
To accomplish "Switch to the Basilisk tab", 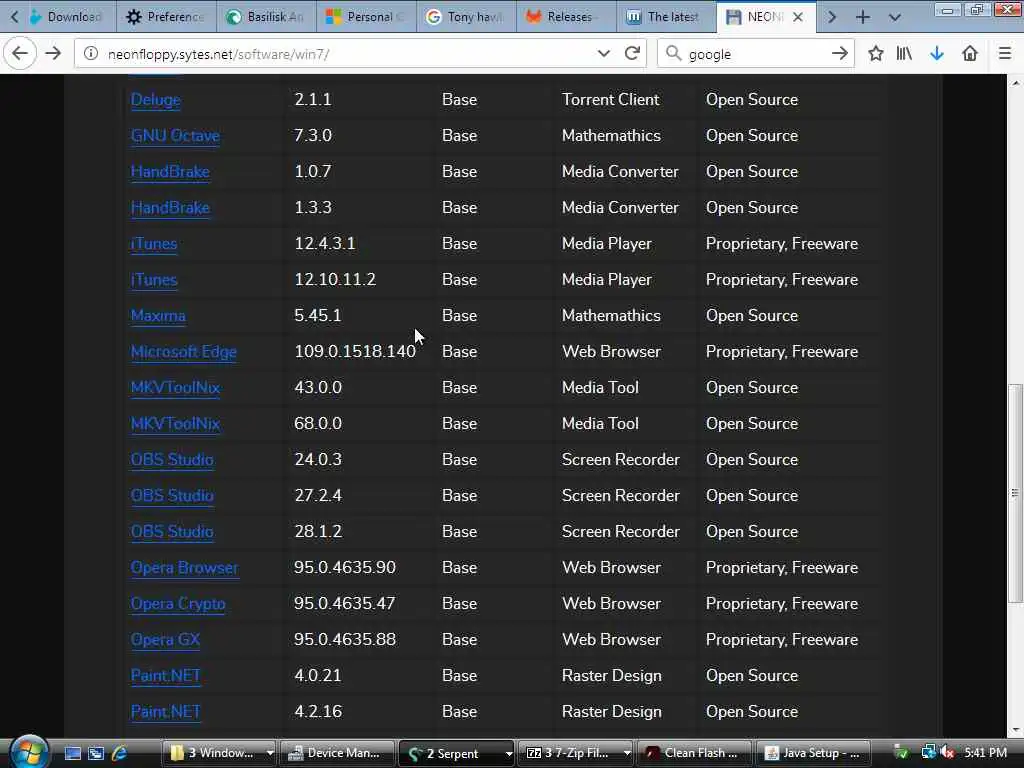I will pos(266,17).
